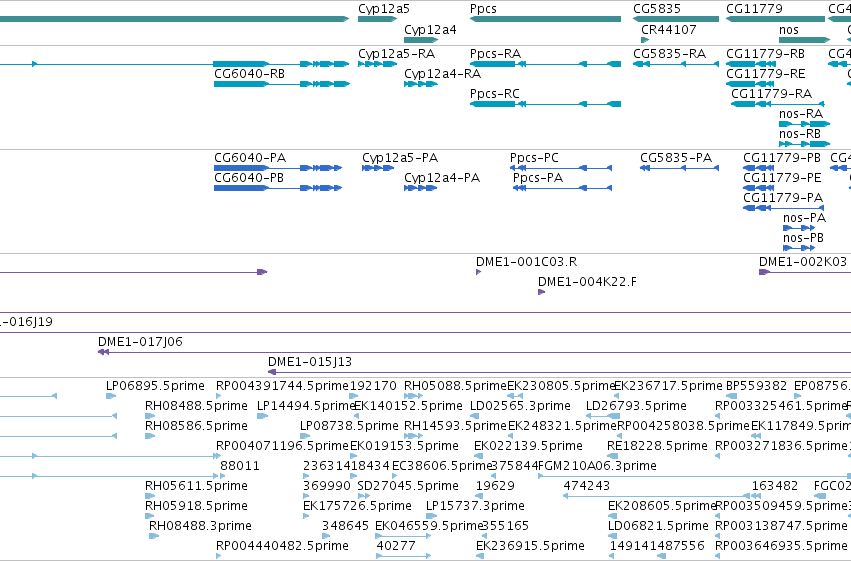Open the LP06895.5prime EST label

155,386
